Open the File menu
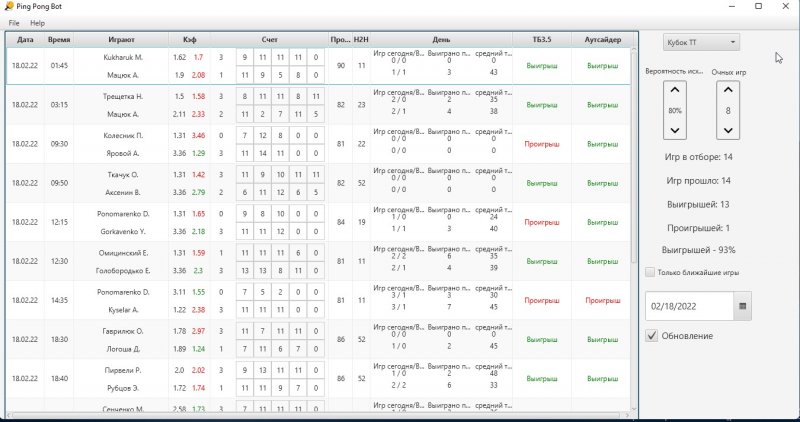This screenshot has height=422, width=800. (x=14, y=22)
